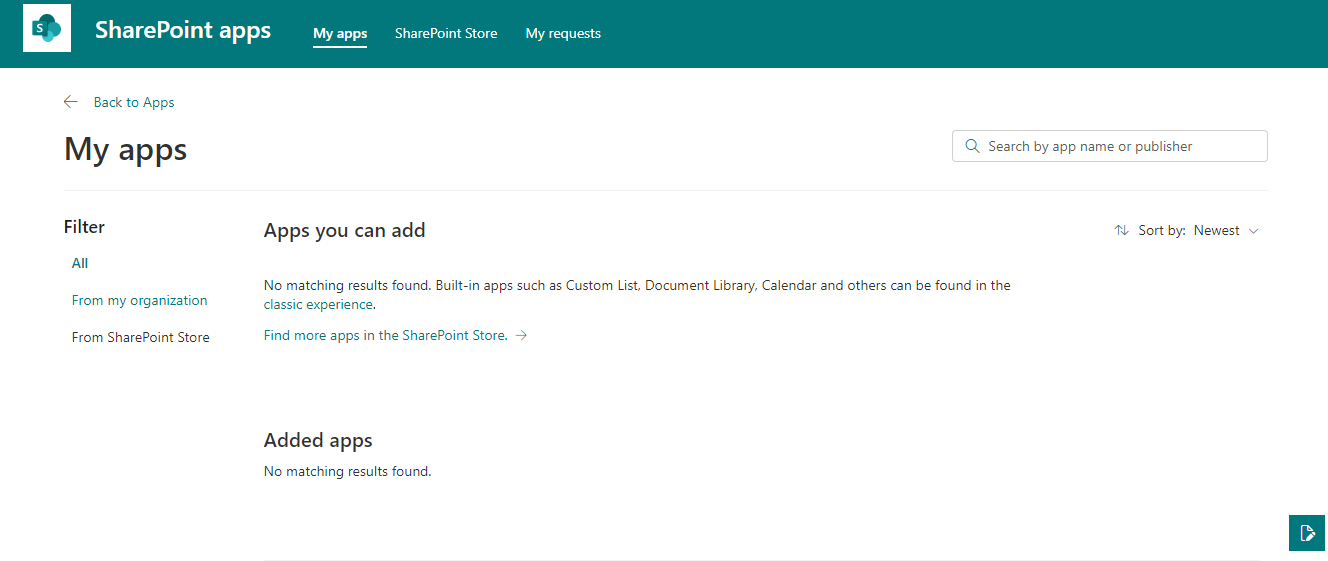Click the Filter heading
This screenshot has width=1328, height=561.
coord(84,227)
